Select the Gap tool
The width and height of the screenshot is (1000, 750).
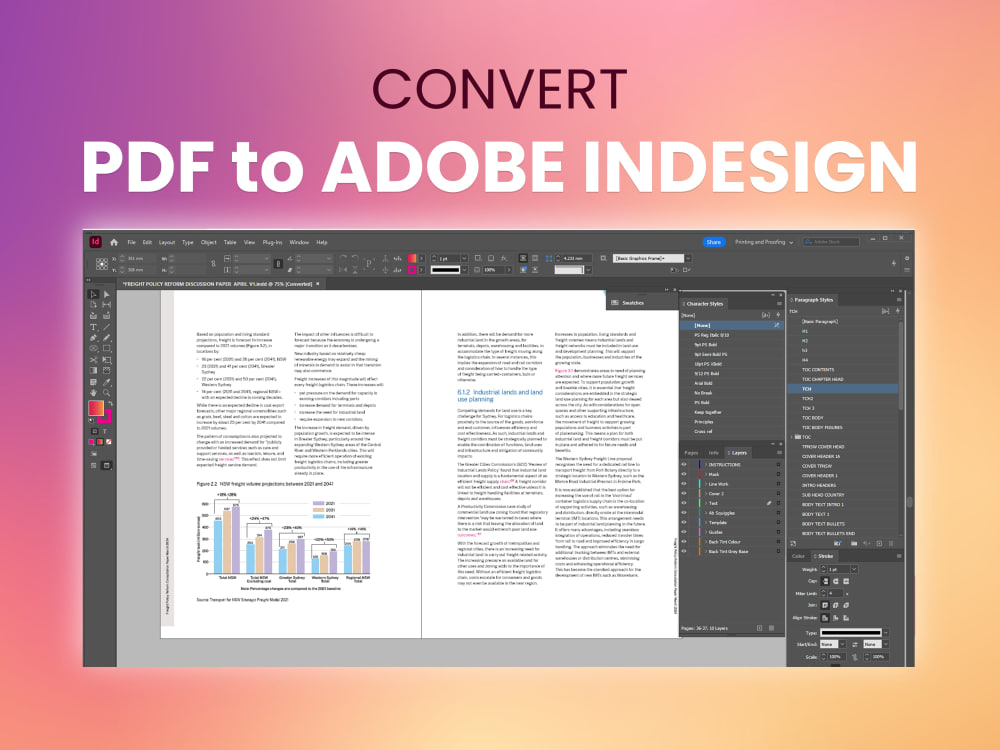pyautogui.click(x=107, y=305)
